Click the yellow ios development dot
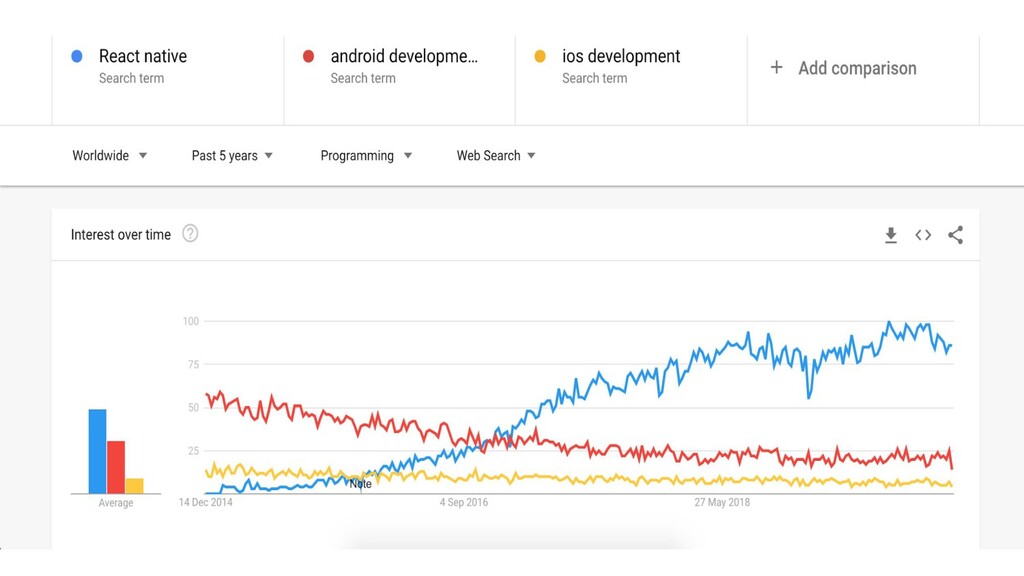This screenshot has height=576, width=1024. tap(540, 57)
